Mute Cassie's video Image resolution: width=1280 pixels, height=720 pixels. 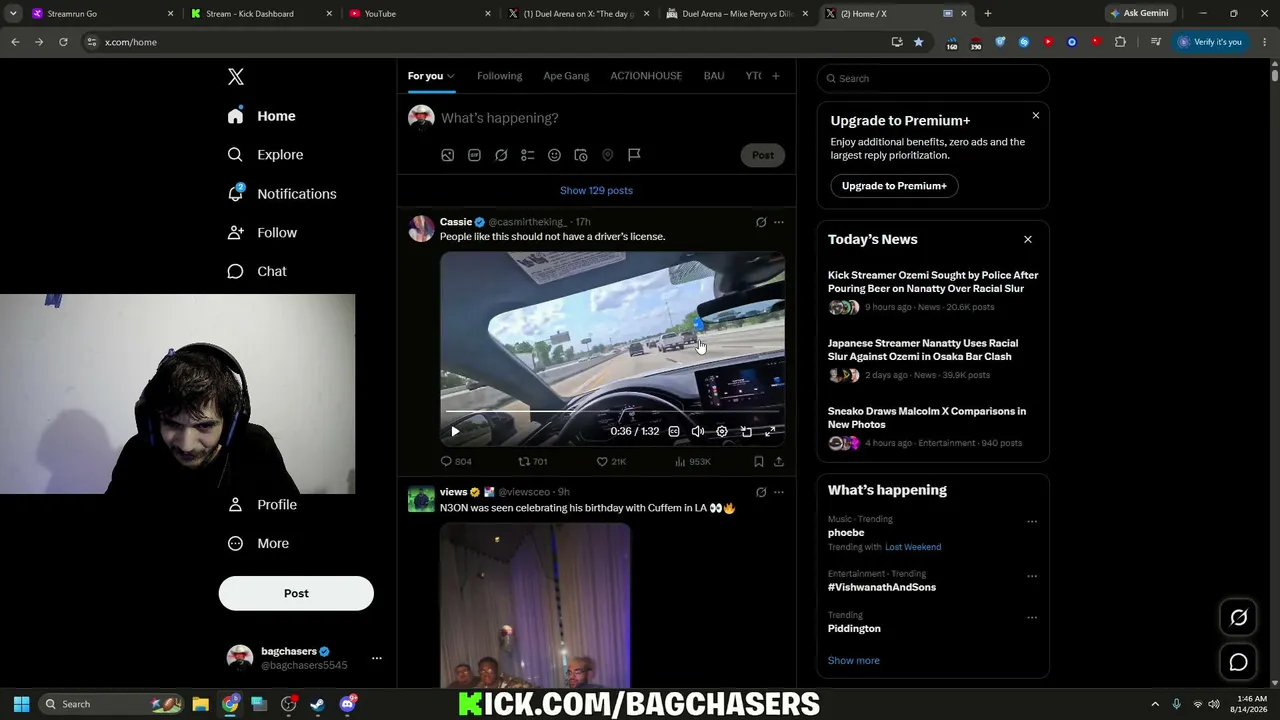(698, 431)
